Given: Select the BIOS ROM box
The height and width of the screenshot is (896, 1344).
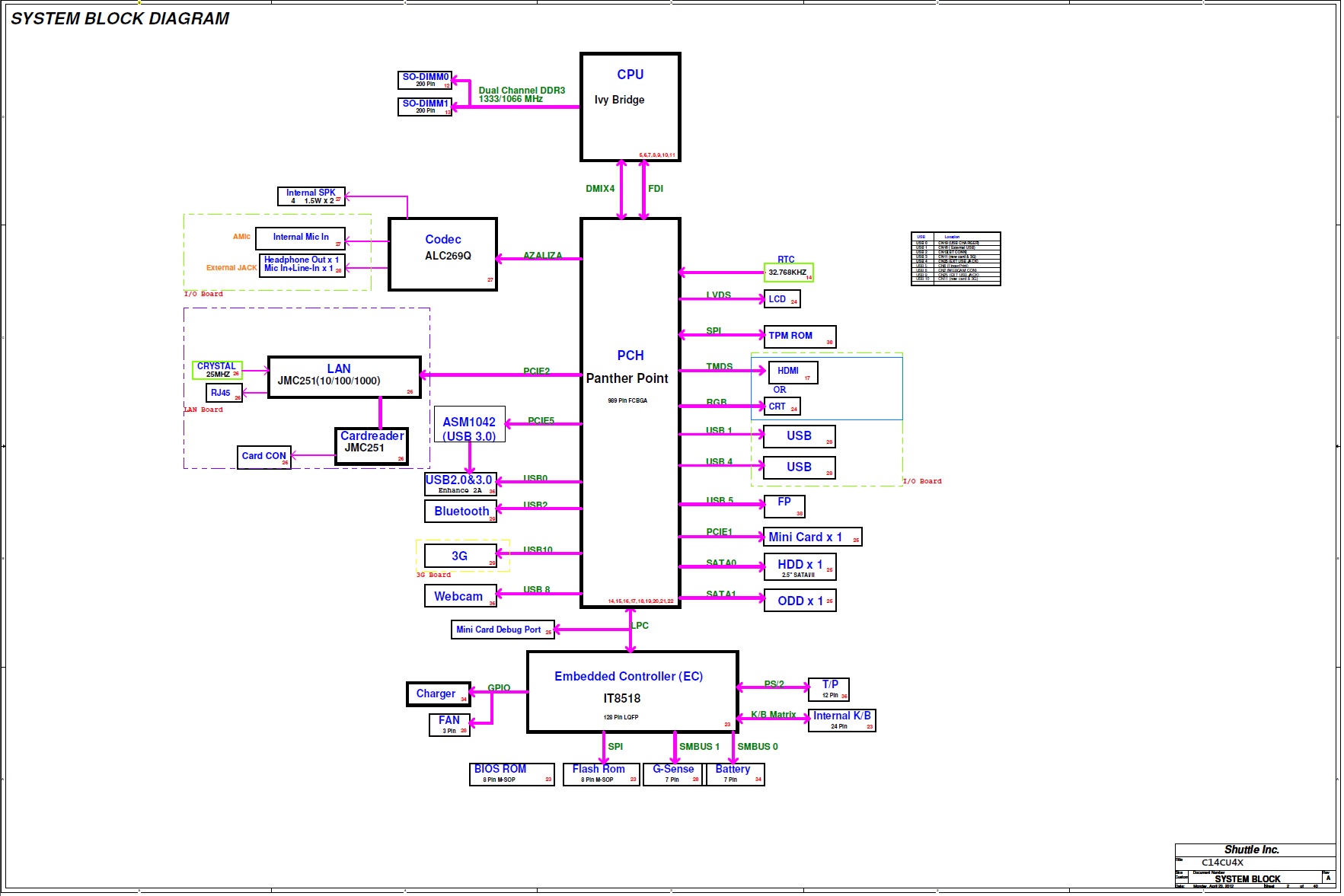Looking at the screenshot, I should 512,774.
